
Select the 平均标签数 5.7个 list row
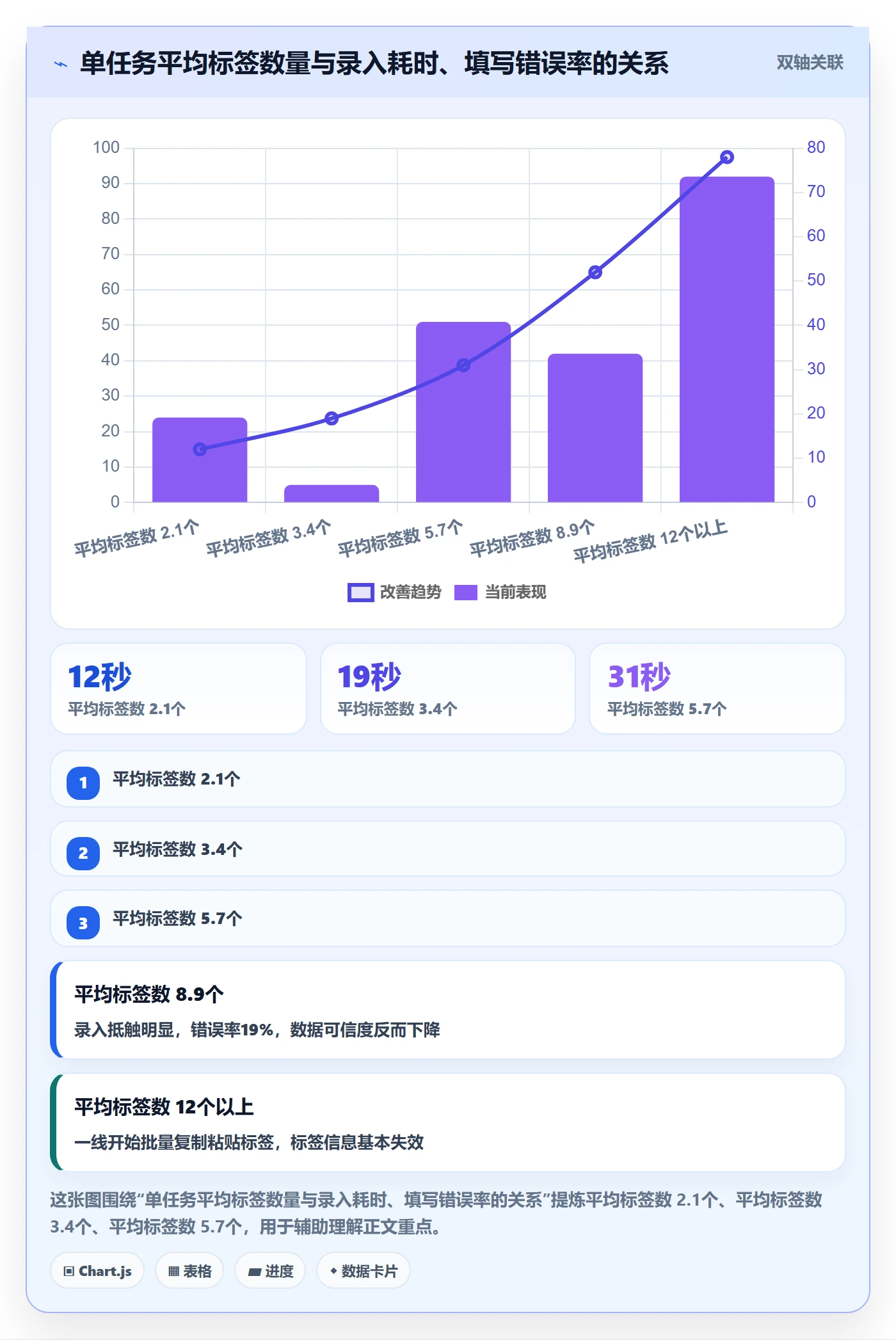[x=448, y=918]
